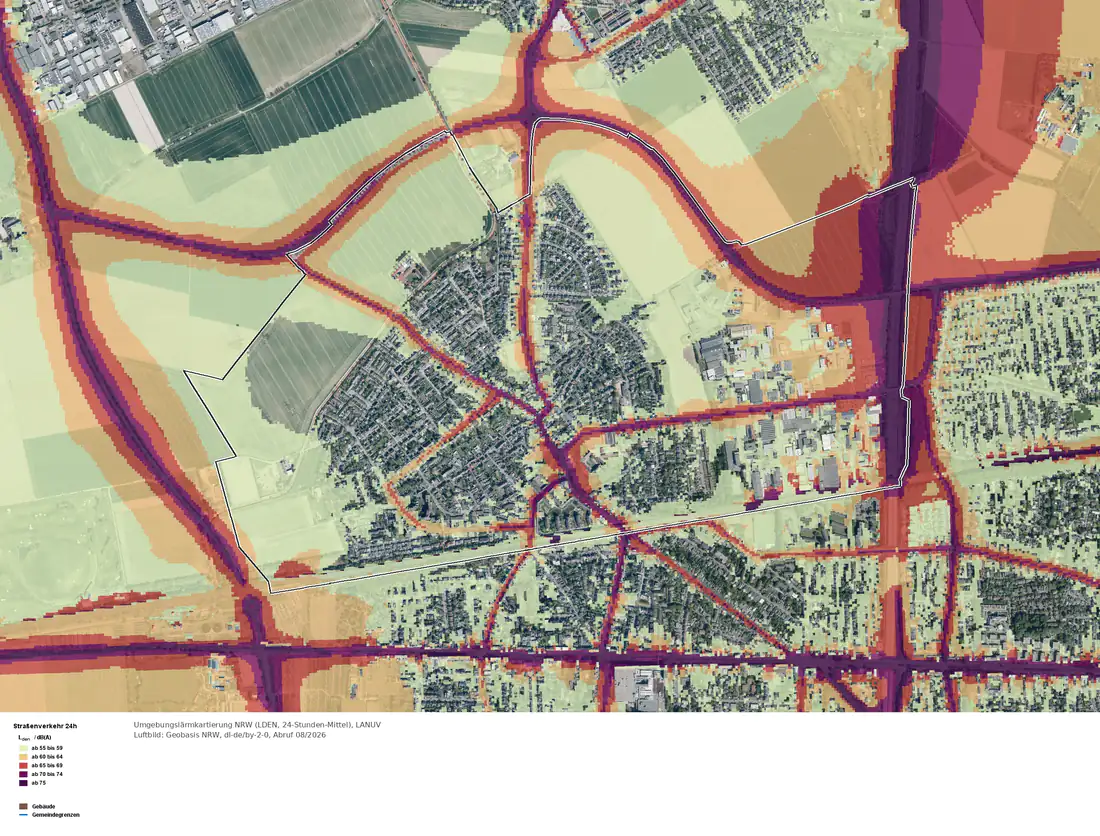The image size is (1100, 836).
Task: Click the 'ab 65 bis 69' text label
Action: [x=47, y=766]
